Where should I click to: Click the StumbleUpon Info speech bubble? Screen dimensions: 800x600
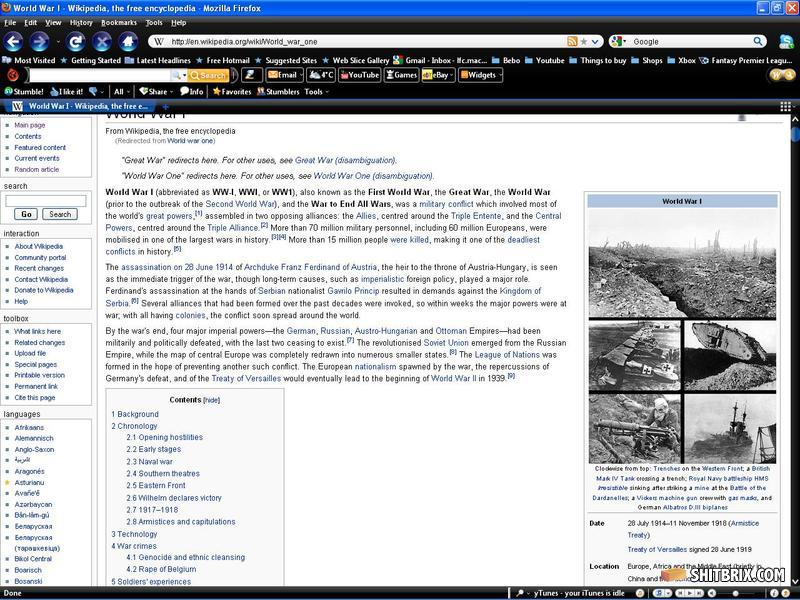tap(192, 92)
